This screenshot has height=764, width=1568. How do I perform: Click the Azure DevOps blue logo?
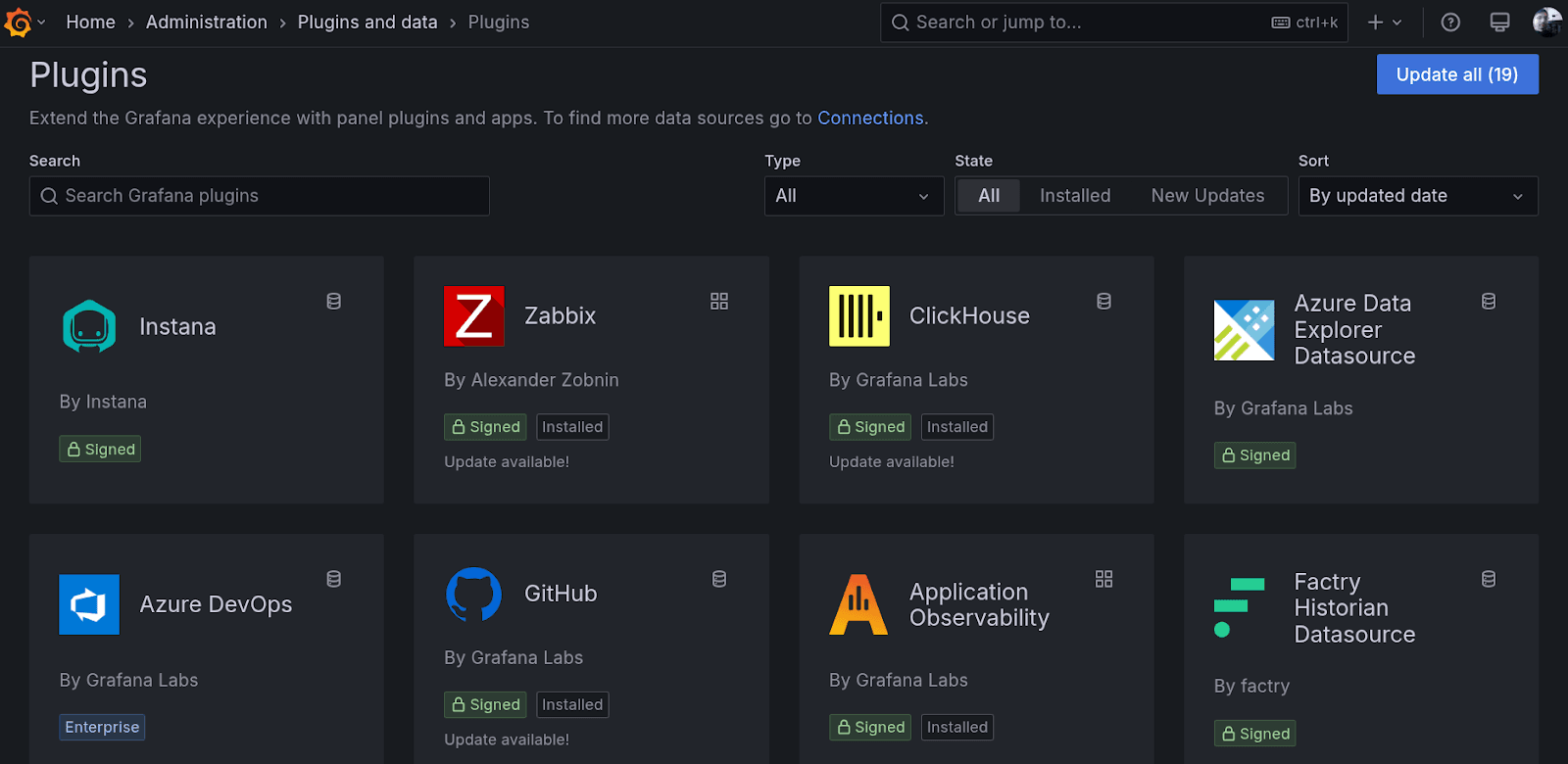pyautogui.click(x=89, y=604)
